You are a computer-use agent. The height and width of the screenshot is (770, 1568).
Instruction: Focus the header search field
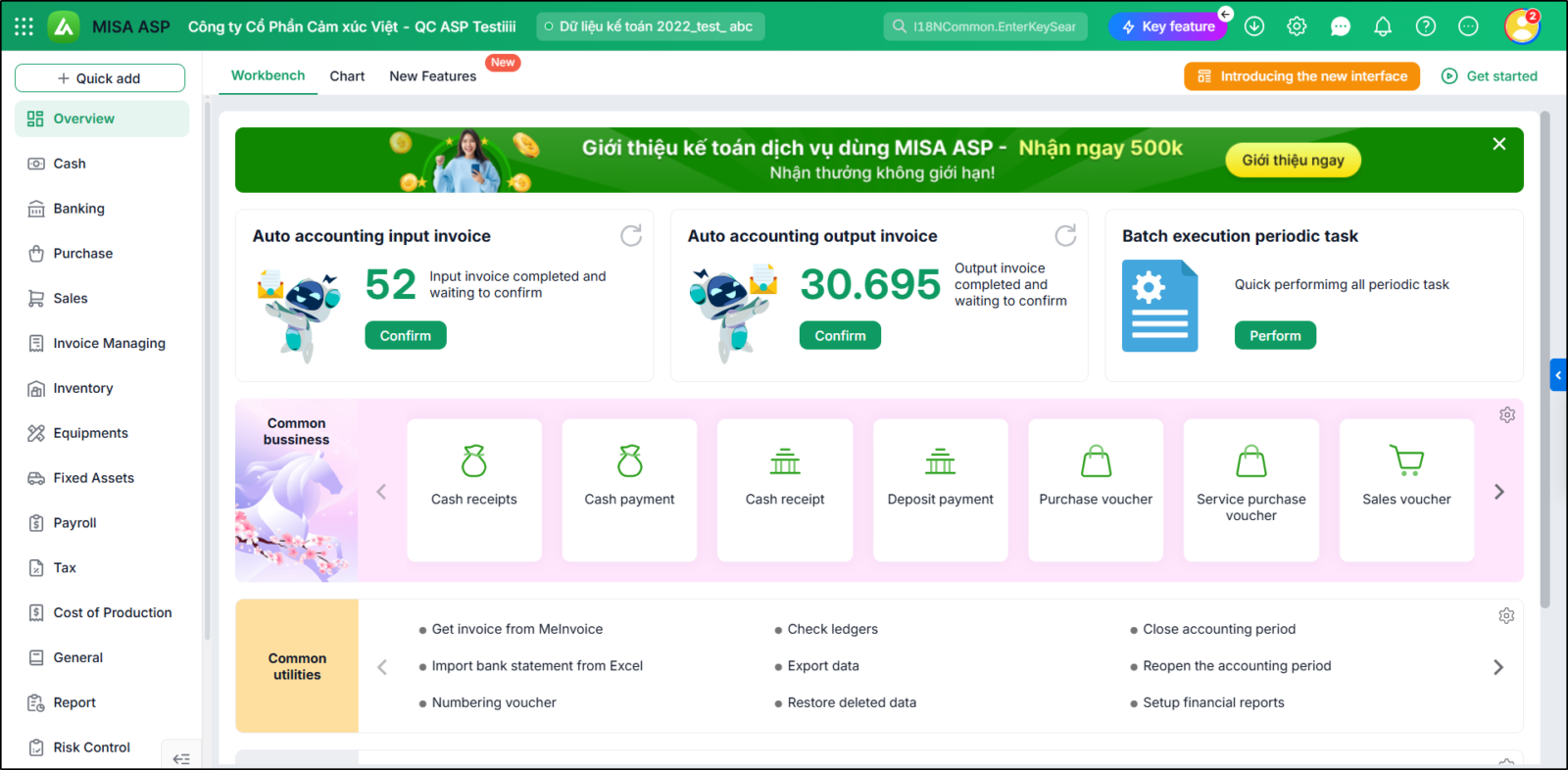coord(986,26)
